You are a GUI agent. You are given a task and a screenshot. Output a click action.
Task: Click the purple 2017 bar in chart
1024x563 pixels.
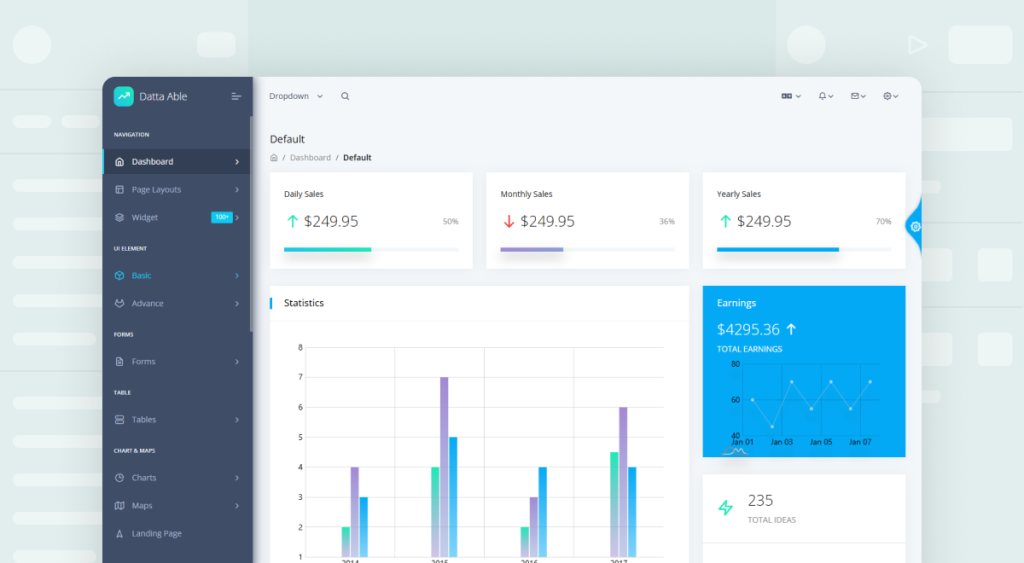(623, 481)
